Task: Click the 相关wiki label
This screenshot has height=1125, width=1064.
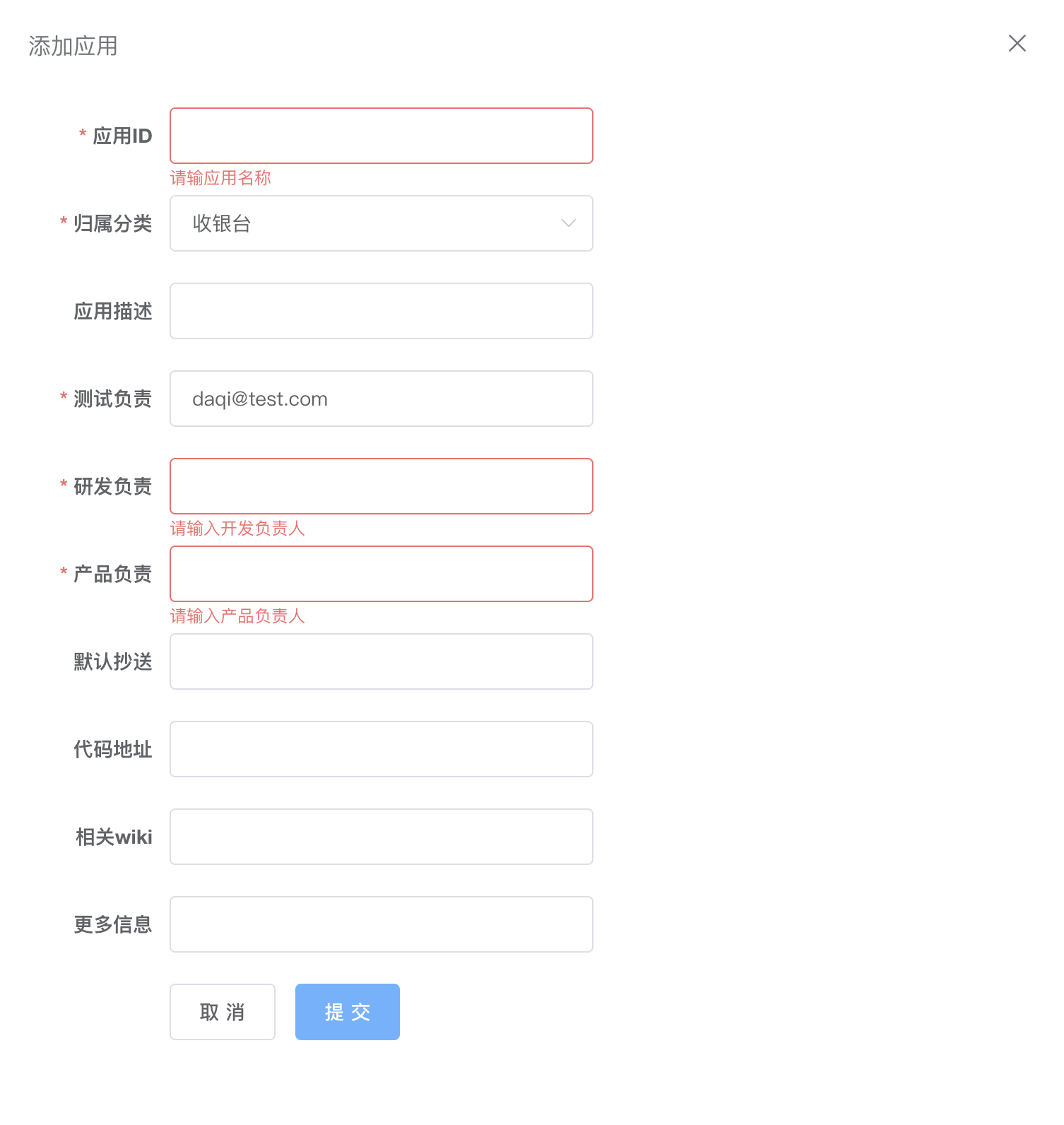Action: [x=114, y=837]
